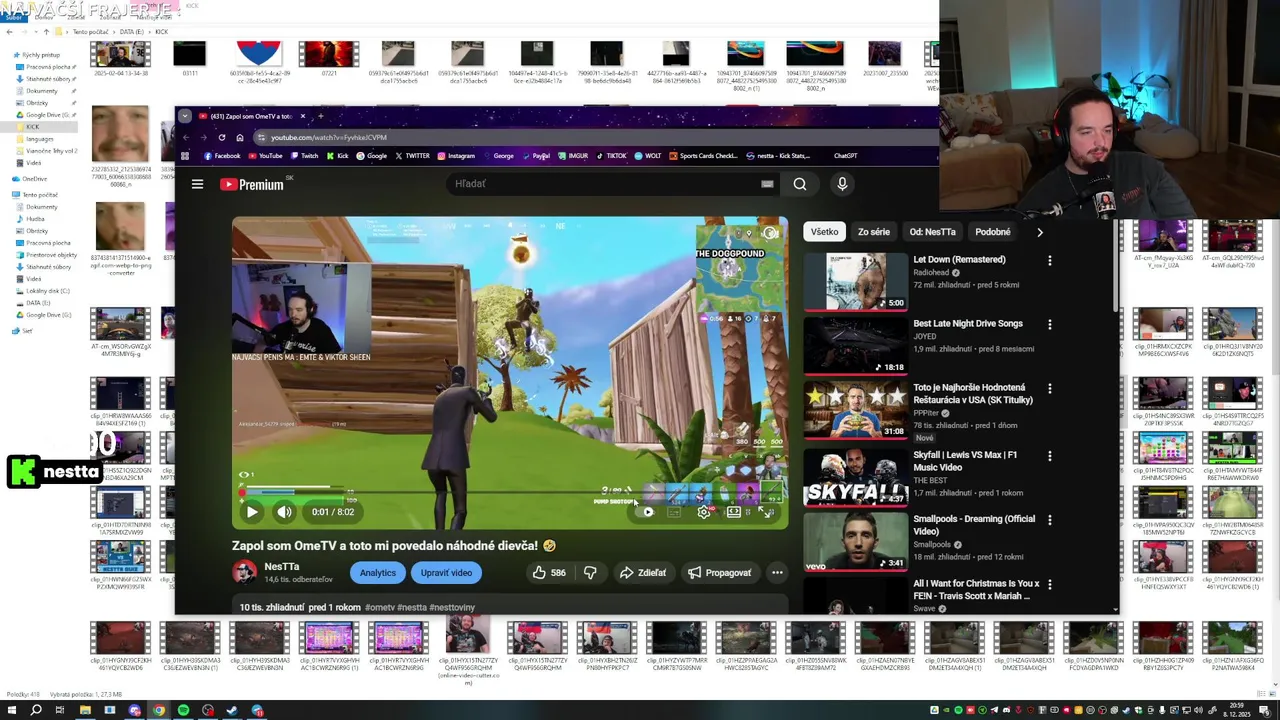Open browser apps grid icon
Screen dimensions: 1280x720
pyautogui.click(x=185, y=156)
